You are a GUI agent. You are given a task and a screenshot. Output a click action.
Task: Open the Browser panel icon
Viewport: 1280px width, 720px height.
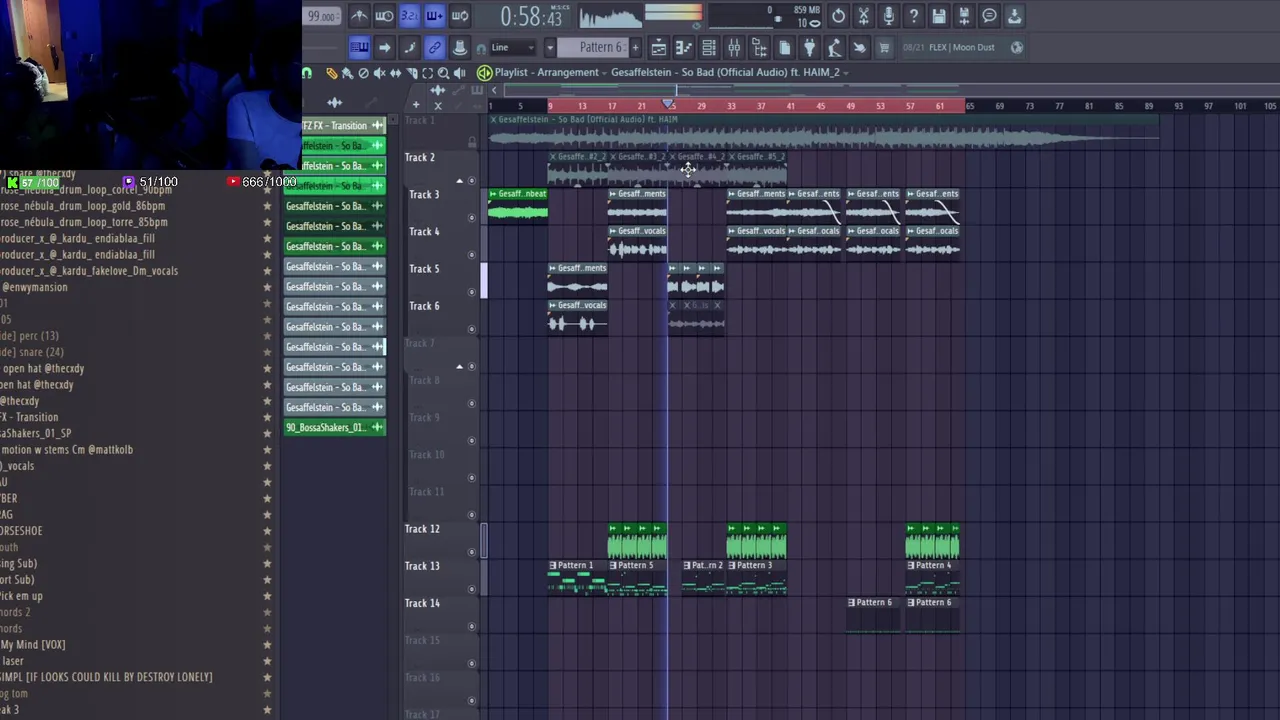[759, 47]
